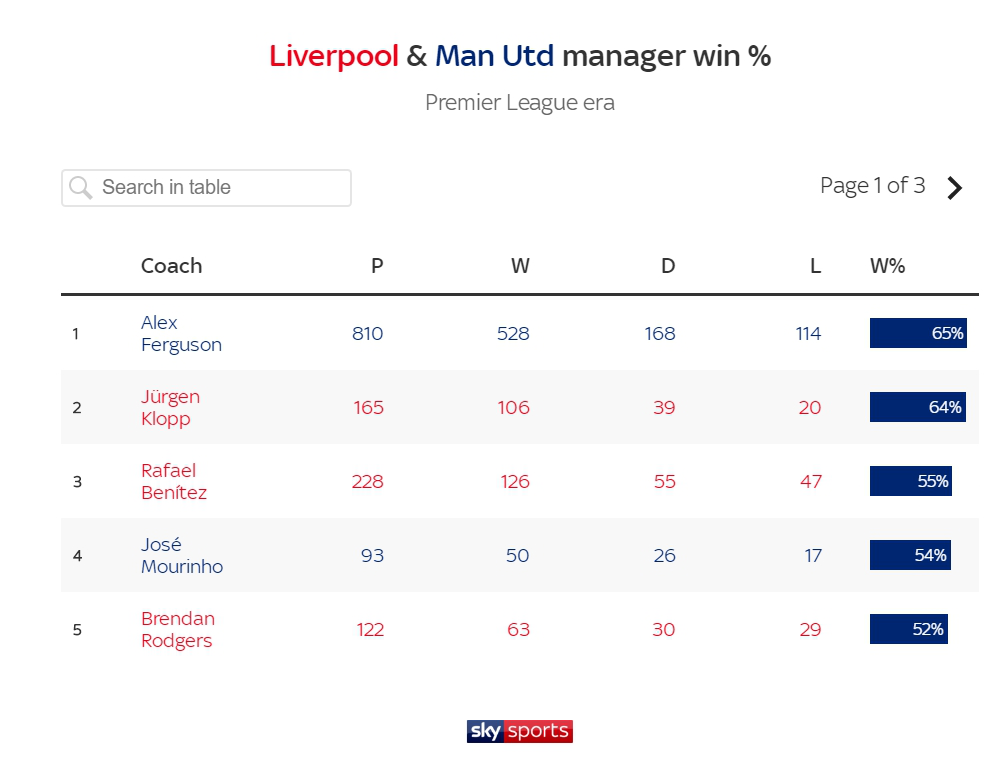Click Ferguson's 810 games played value

point(368,334)
